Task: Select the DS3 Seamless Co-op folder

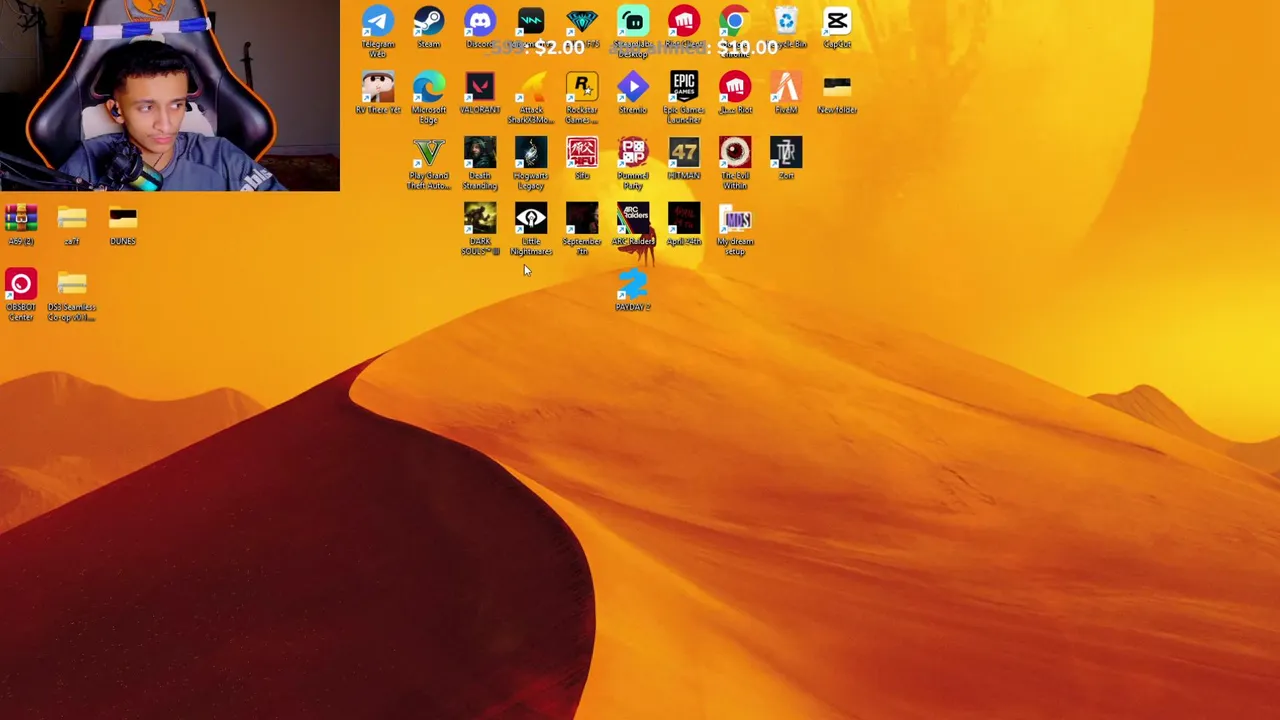Action: pyautogui.click(x=72, y=294)
